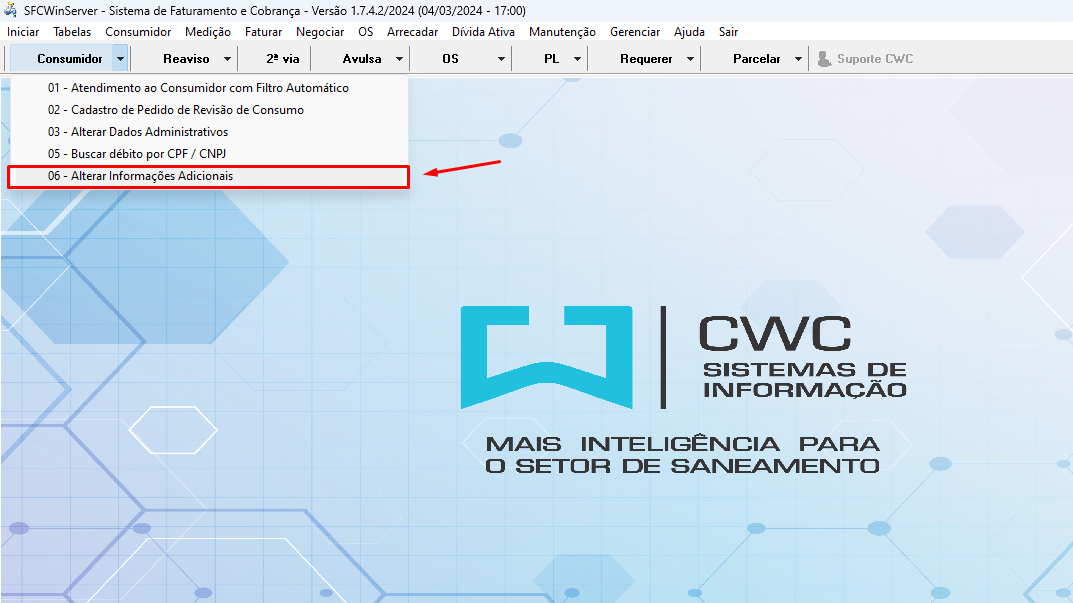The width and height of the screenshot is (1073, 603).
Task: Expand the Reaviso toolbar dropdown arrow
Action: tap(228, 59)
